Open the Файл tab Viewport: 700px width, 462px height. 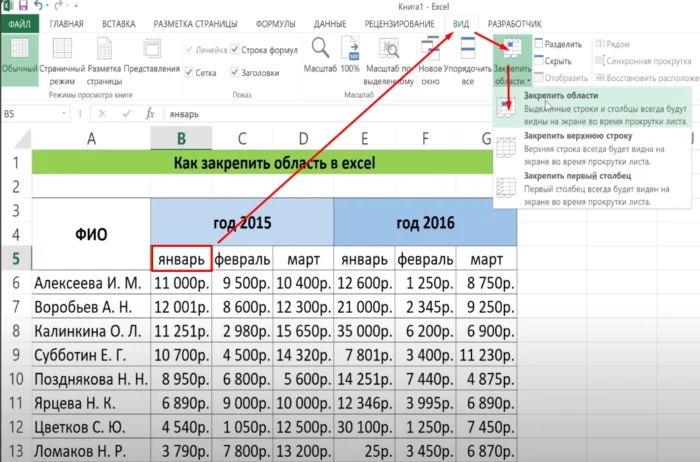18,22
